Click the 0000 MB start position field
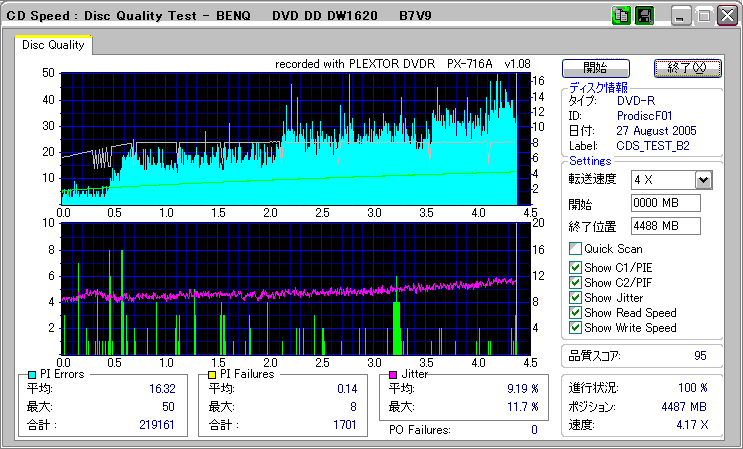This screenshot has height=449, width=743. click(x=665, y=203)
